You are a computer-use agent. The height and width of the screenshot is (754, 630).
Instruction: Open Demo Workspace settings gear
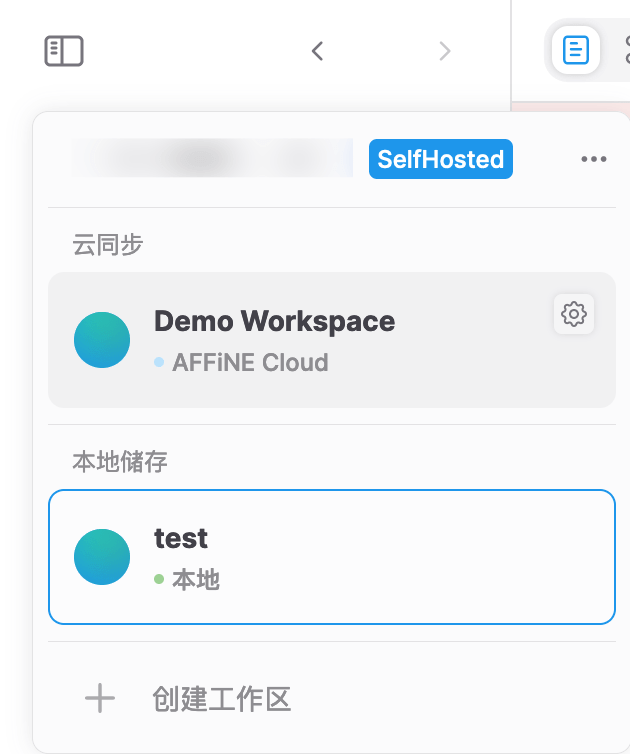pos(574,314)
